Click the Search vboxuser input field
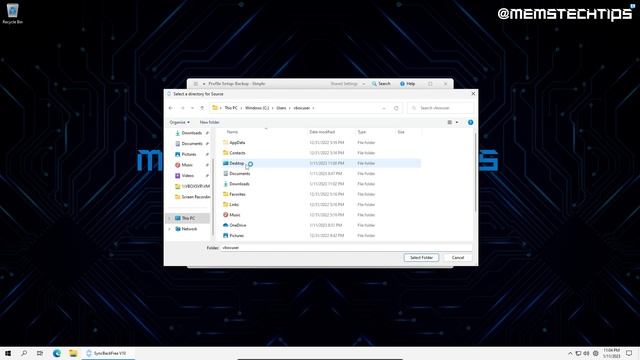640x360 pixels. (441, 108)
